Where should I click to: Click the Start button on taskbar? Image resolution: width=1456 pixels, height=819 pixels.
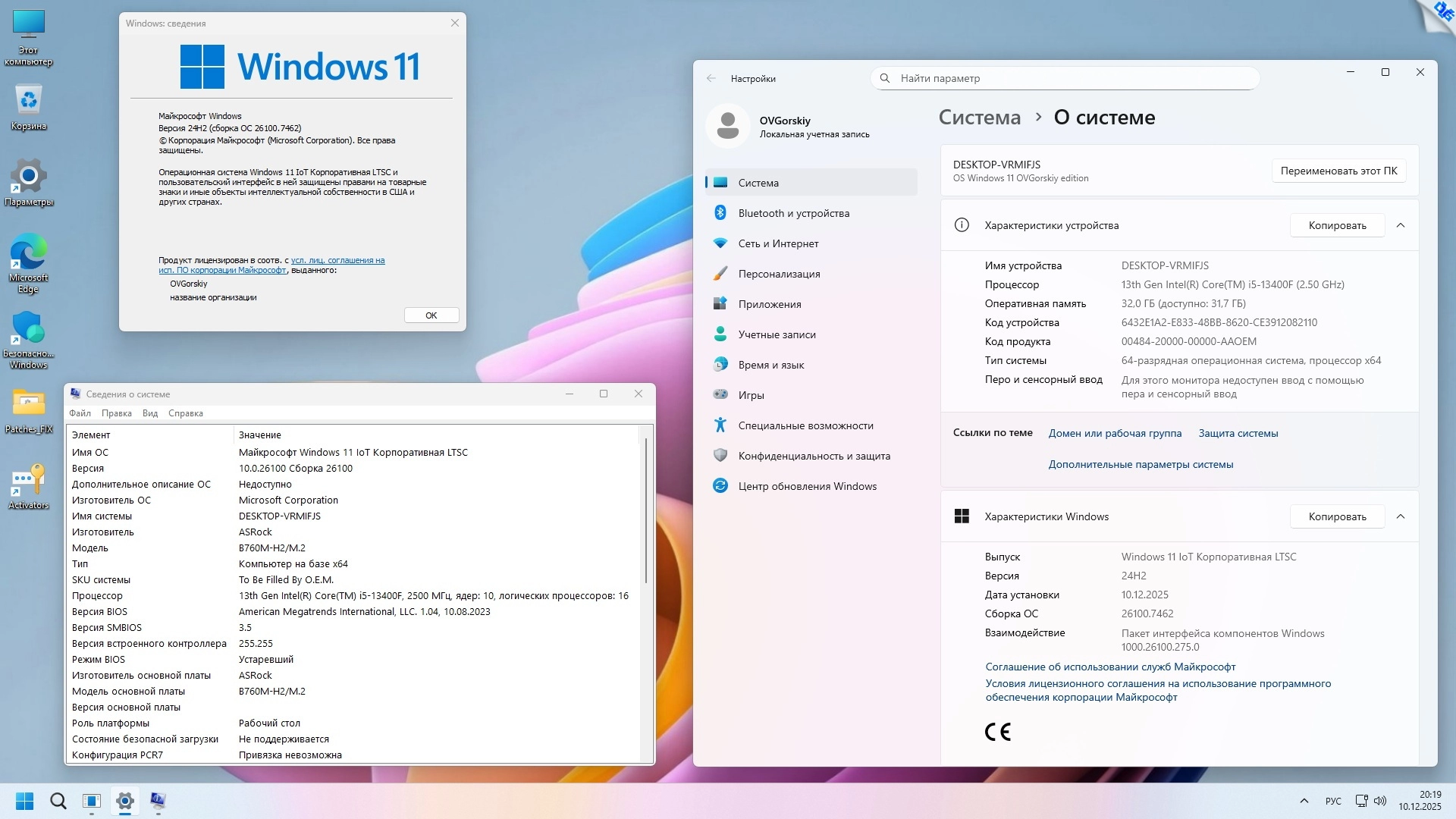pyautogui.click(x=24, y=802)
